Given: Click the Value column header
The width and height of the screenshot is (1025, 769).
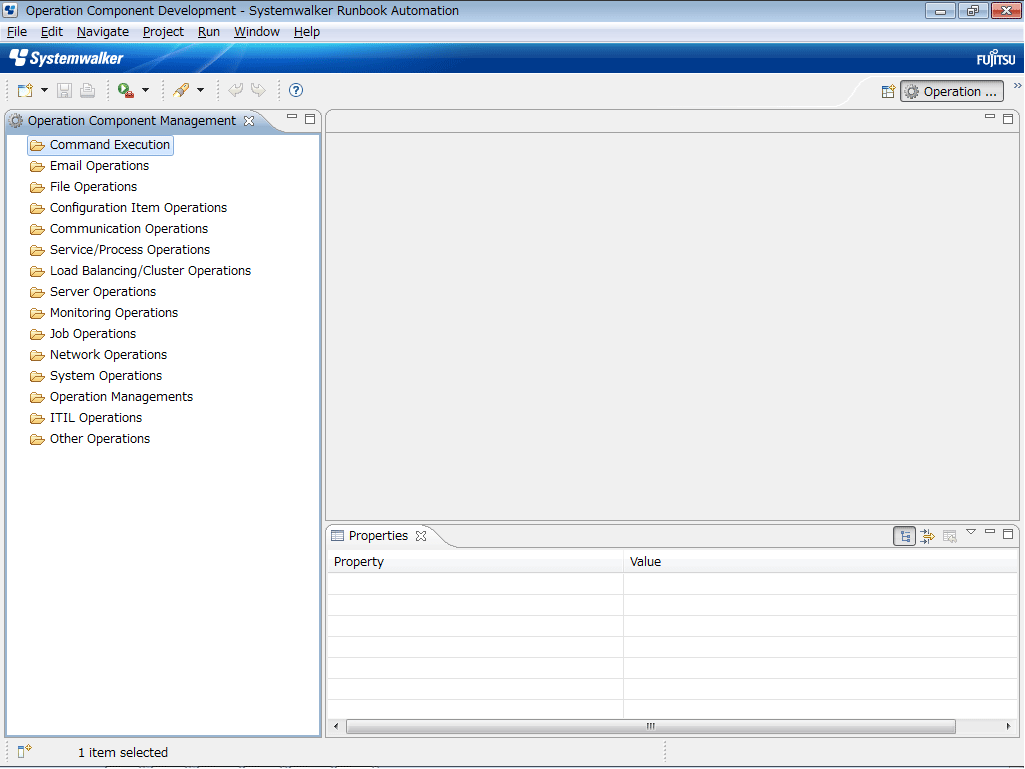Looking at the screenshot, I should (820, 562).
